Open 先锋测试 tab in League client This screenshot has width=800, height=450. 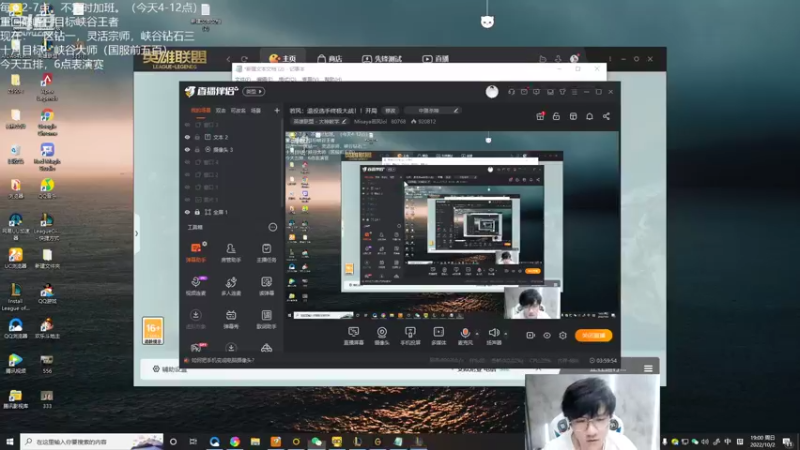tap(382, 59)
